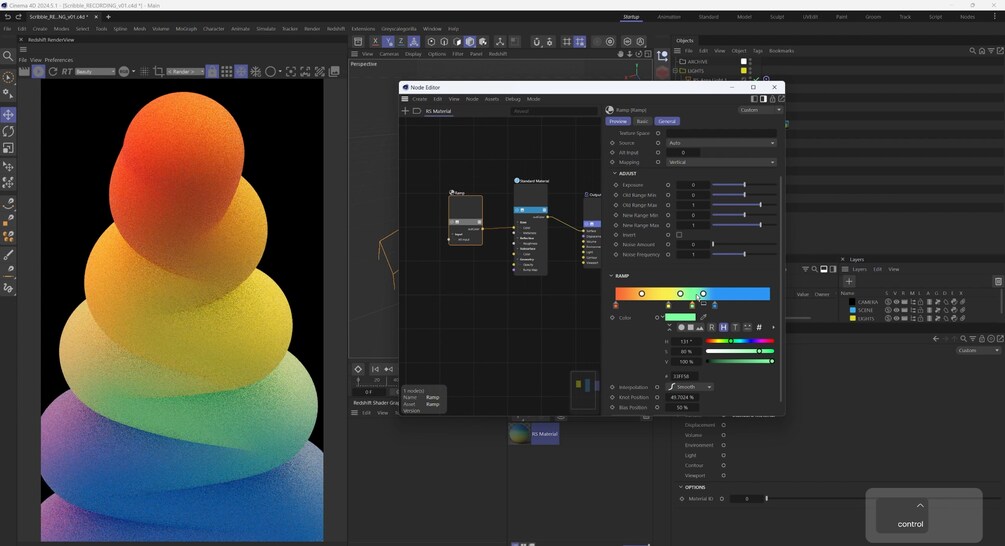Click the clapperboard render icon in RenderView

(x=24, y=72)
